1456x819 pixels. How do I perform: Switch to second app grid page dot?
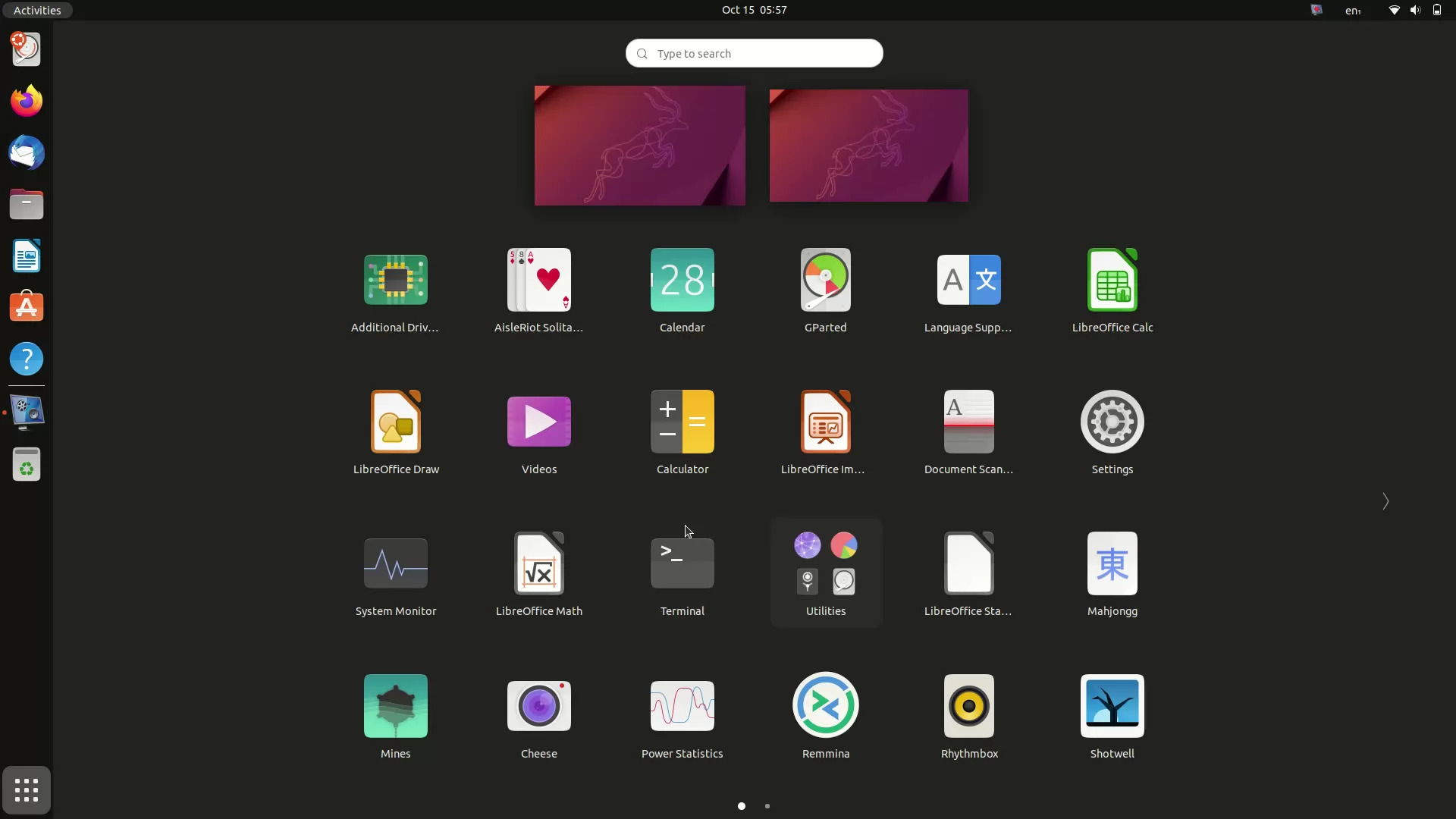767,806
